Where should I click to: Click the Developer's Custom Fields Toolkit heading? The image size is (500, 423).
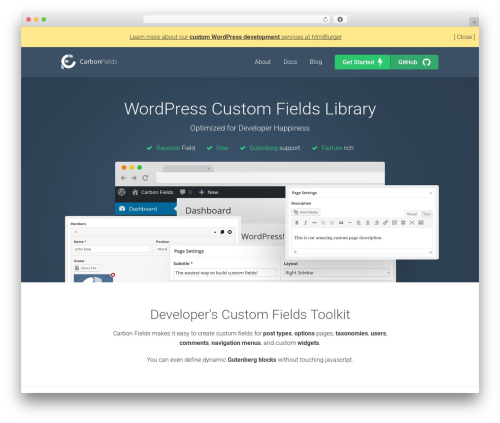pyautogui.click(x=250, y=314)
